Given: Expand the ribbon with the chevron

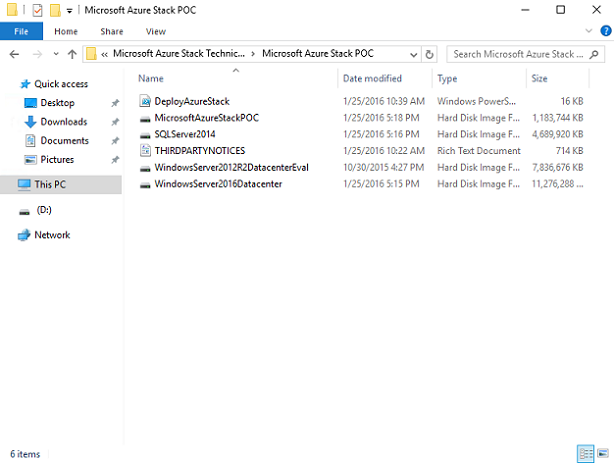Looking at the screenshot, I should 588,31.
